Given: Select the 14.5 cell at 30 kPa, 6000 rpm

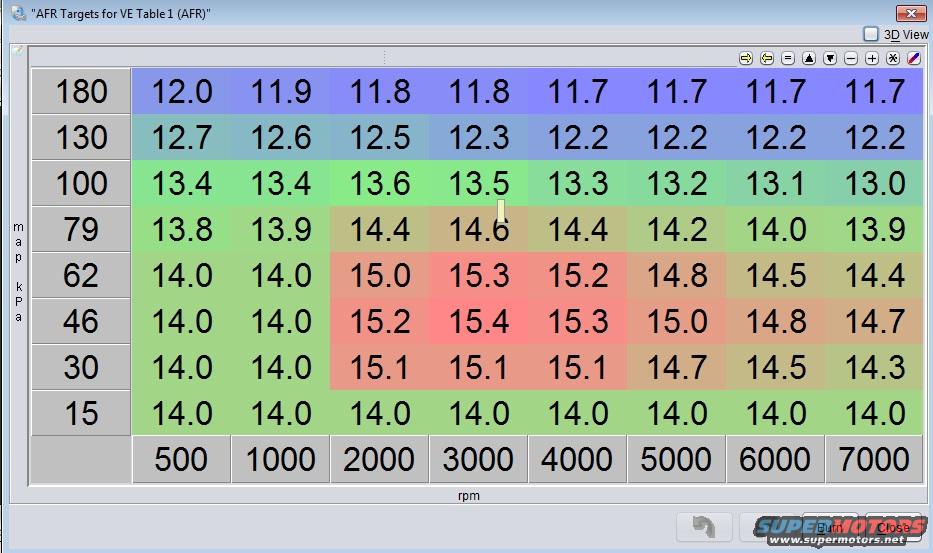Looking at the screenshot, I should [x=775, y=367].
